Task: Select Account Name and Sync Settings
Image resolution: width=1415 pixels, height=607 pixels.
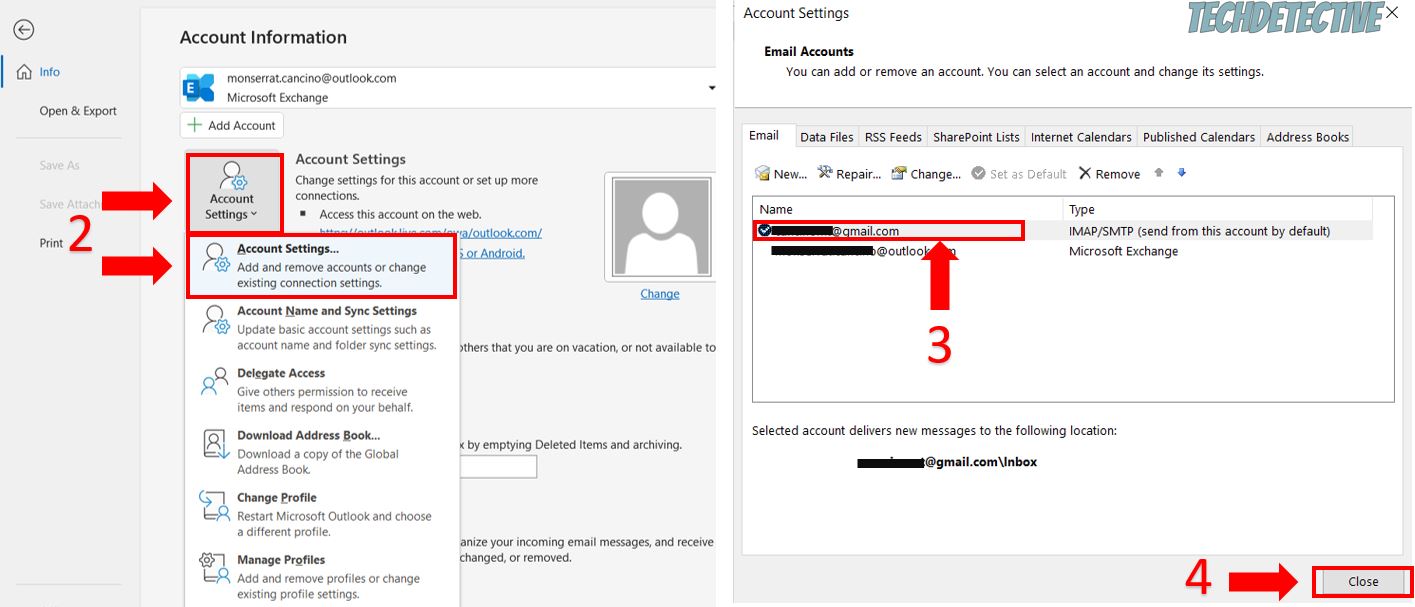Action: pyautogui.click(x=326, y=311)
